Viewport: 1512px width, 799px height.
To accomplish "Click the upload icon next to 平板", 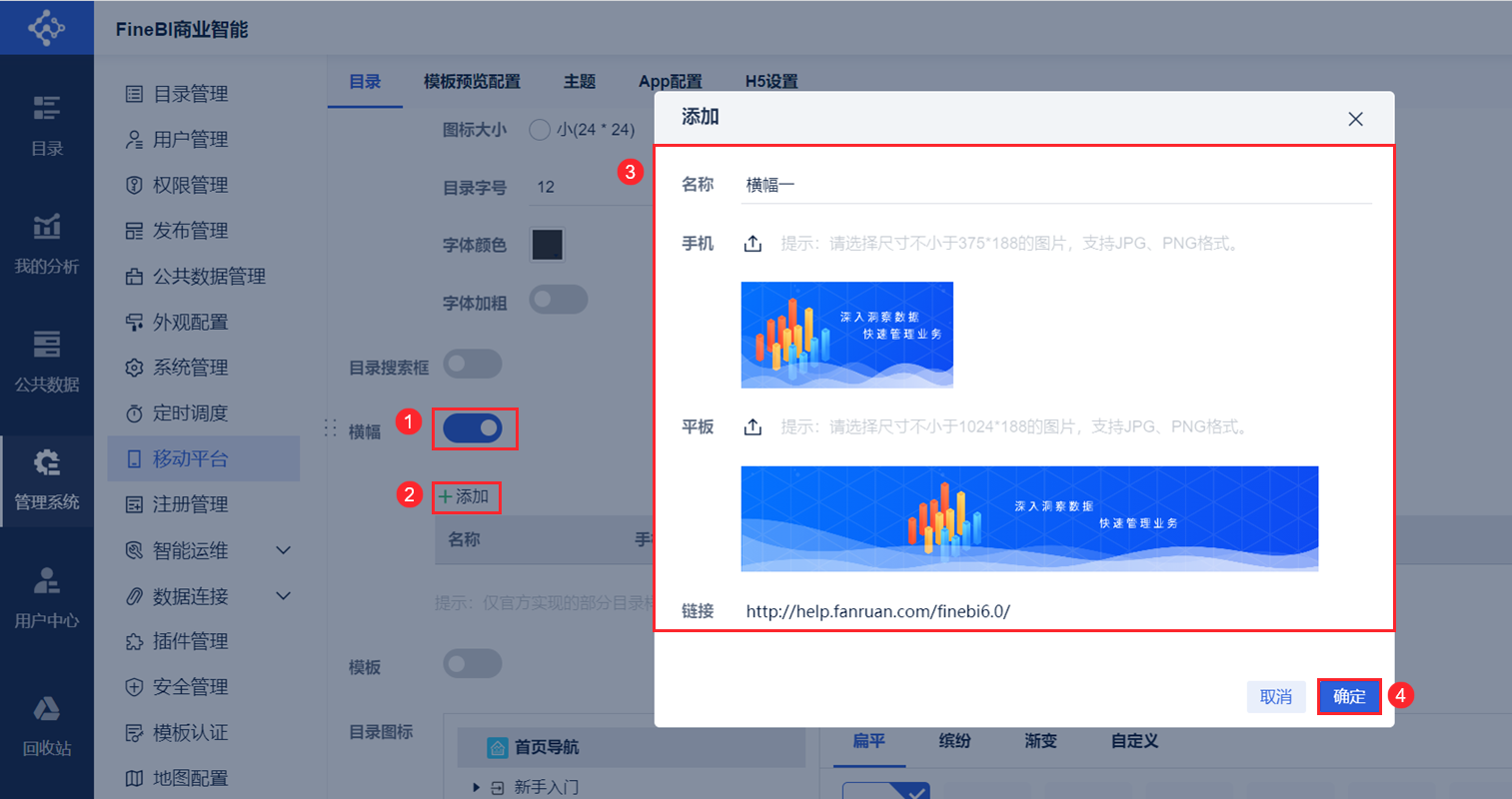I will (x=754, y=425).
